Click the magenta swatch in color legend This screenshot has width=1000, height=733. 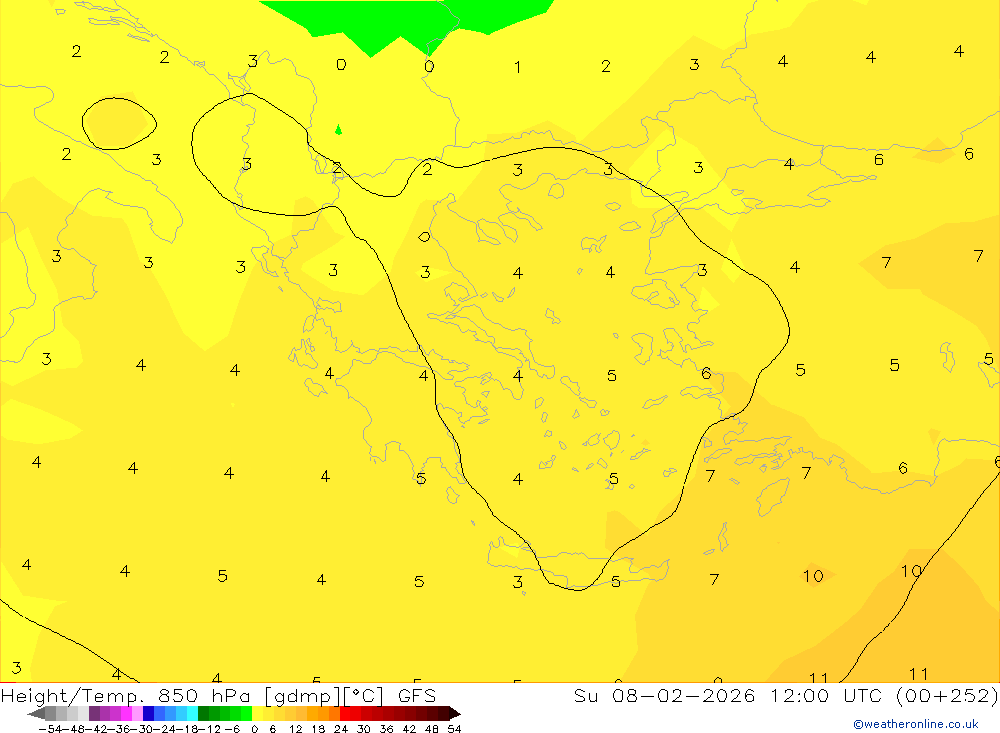pos(126,714)
